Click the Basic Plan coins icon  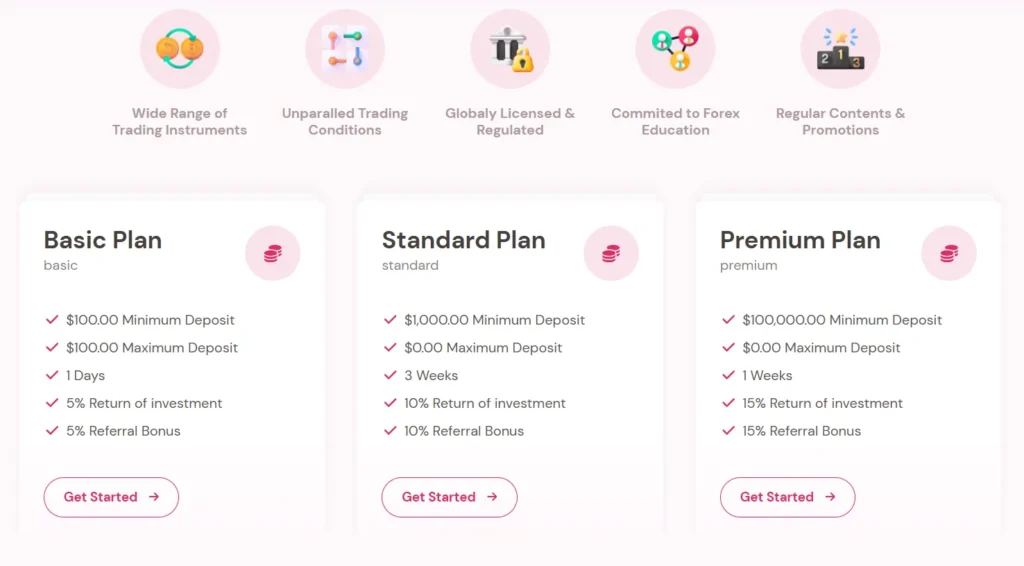tap(273, 254)
